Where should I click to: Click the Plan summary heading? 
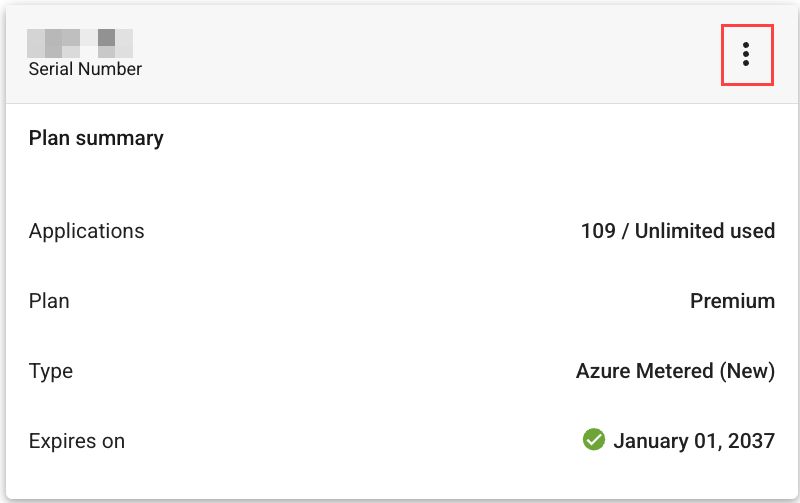pos(96,138)
